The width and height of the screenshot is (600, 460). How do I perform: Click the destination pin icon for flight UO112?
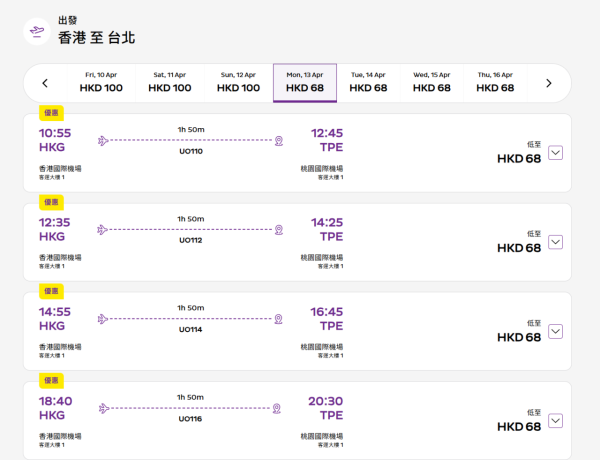[x=278, y=229]
